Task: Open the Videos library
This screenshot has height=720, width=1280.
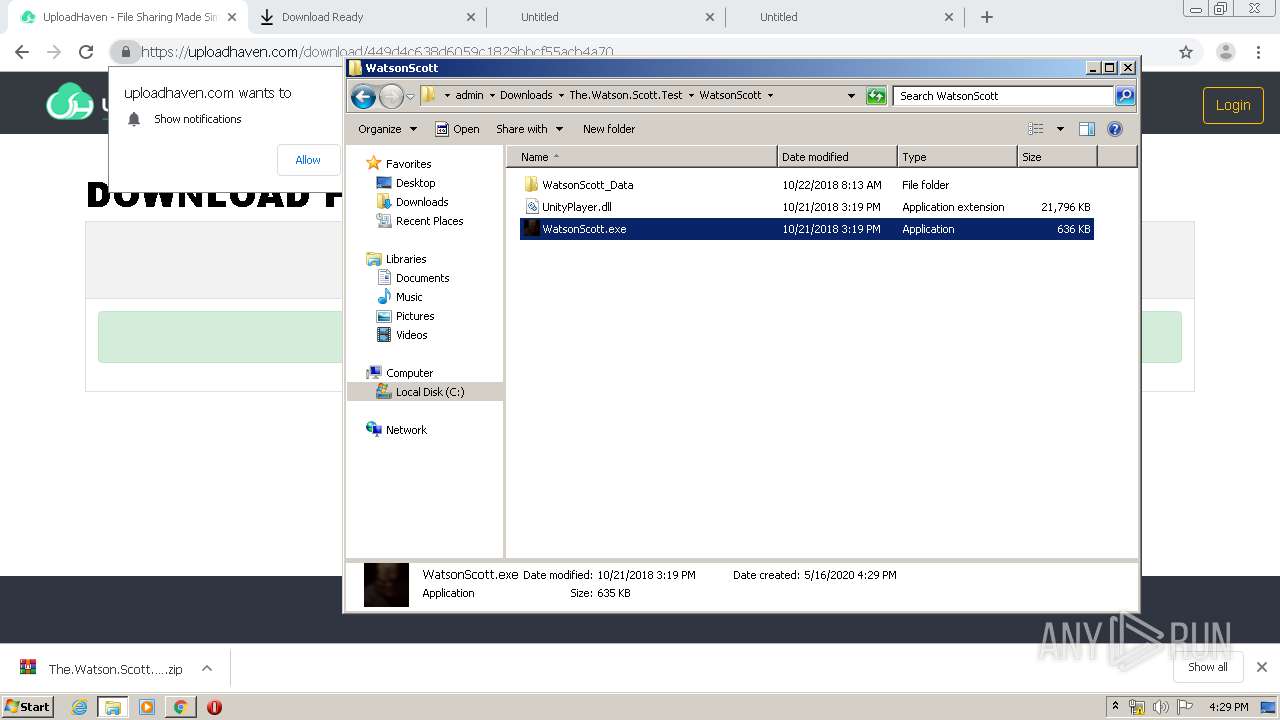Action: [x=411, y=335]
